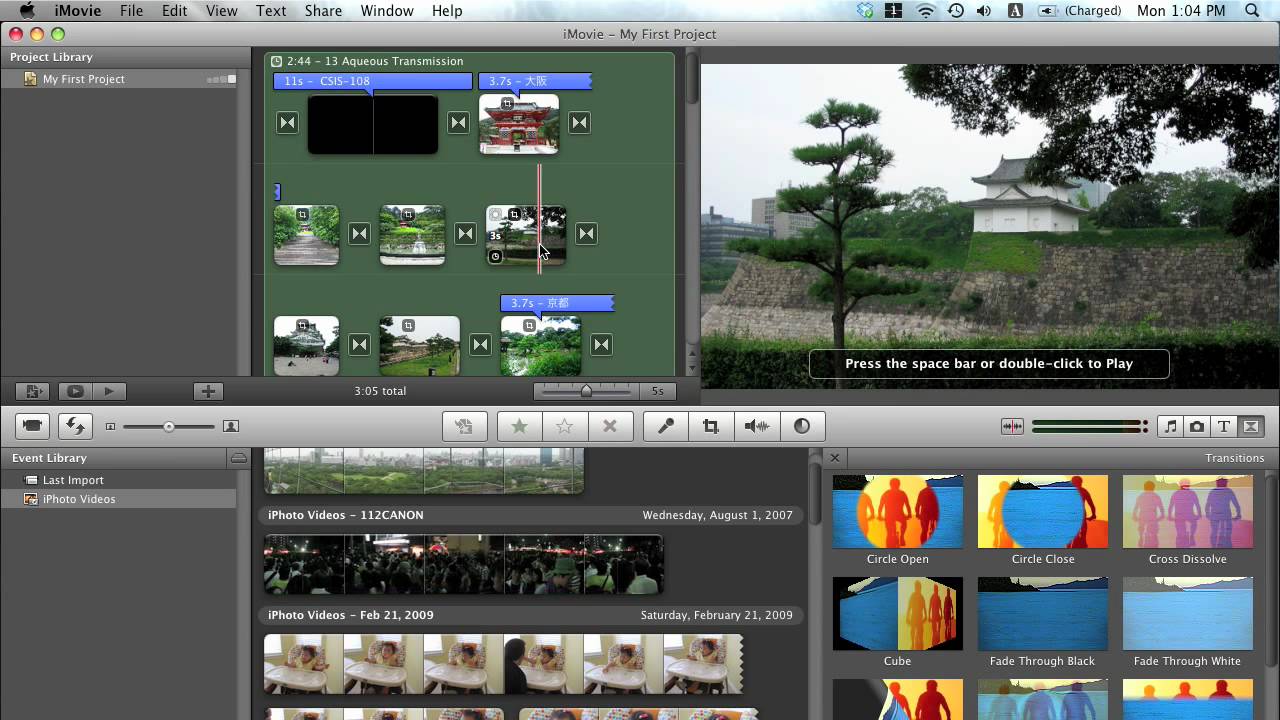1280x720 pixels.
Task: Click small thumbnail size icon
Action: [x=110, y=426]
